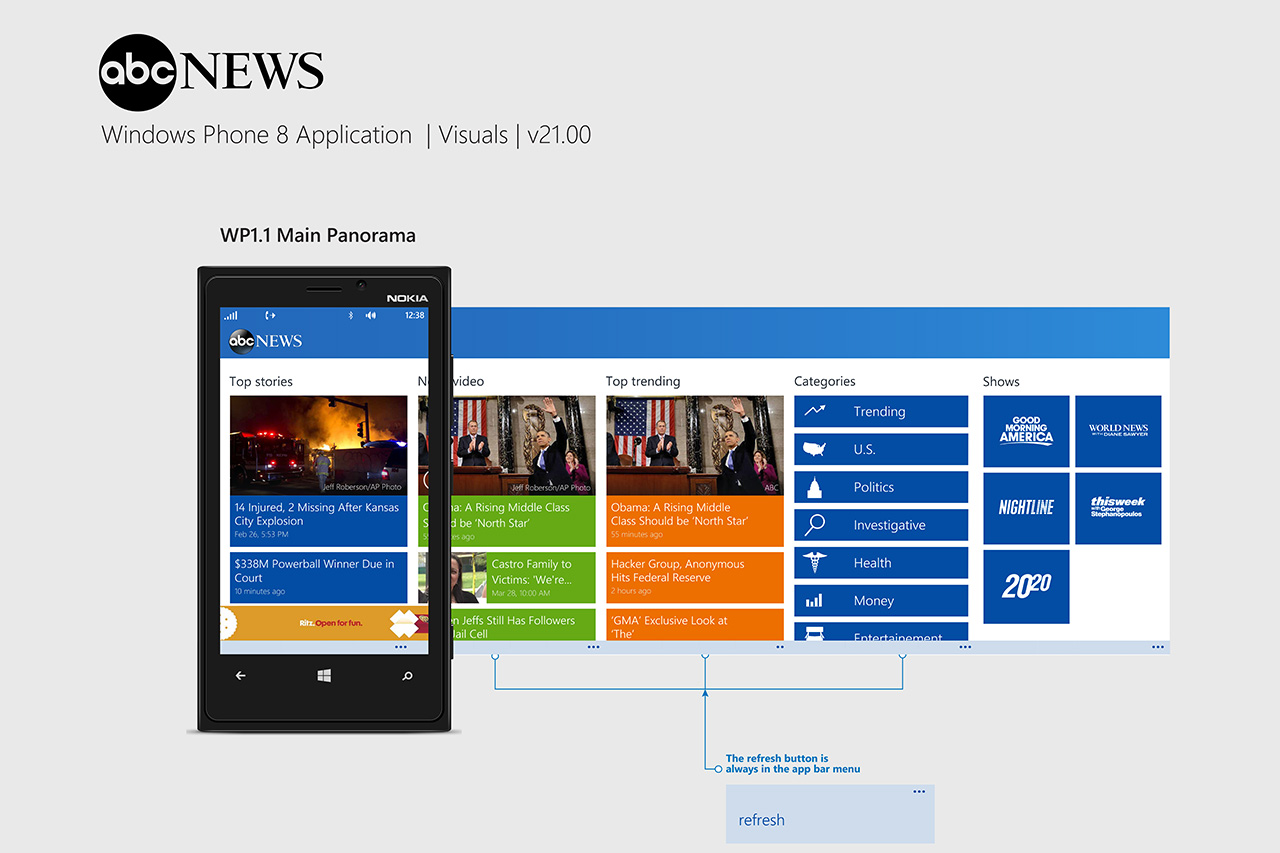Select the Trending category

[881, 411]
